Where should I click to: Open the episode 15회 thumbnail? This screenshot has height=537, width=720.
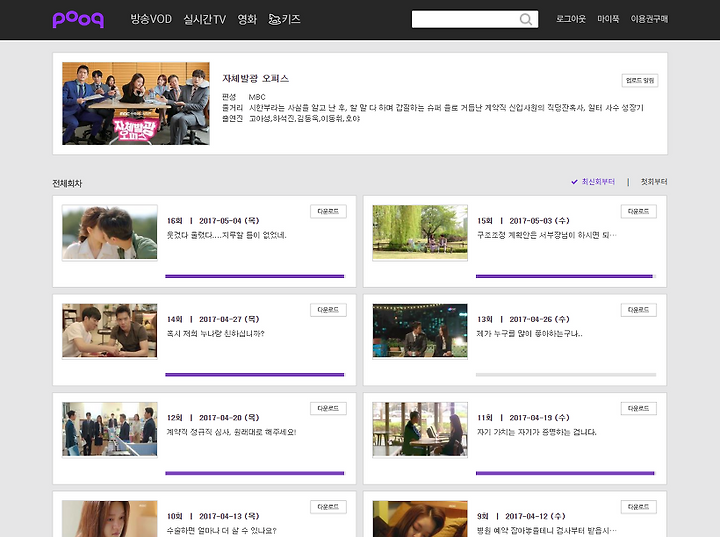tap(420, 232)
